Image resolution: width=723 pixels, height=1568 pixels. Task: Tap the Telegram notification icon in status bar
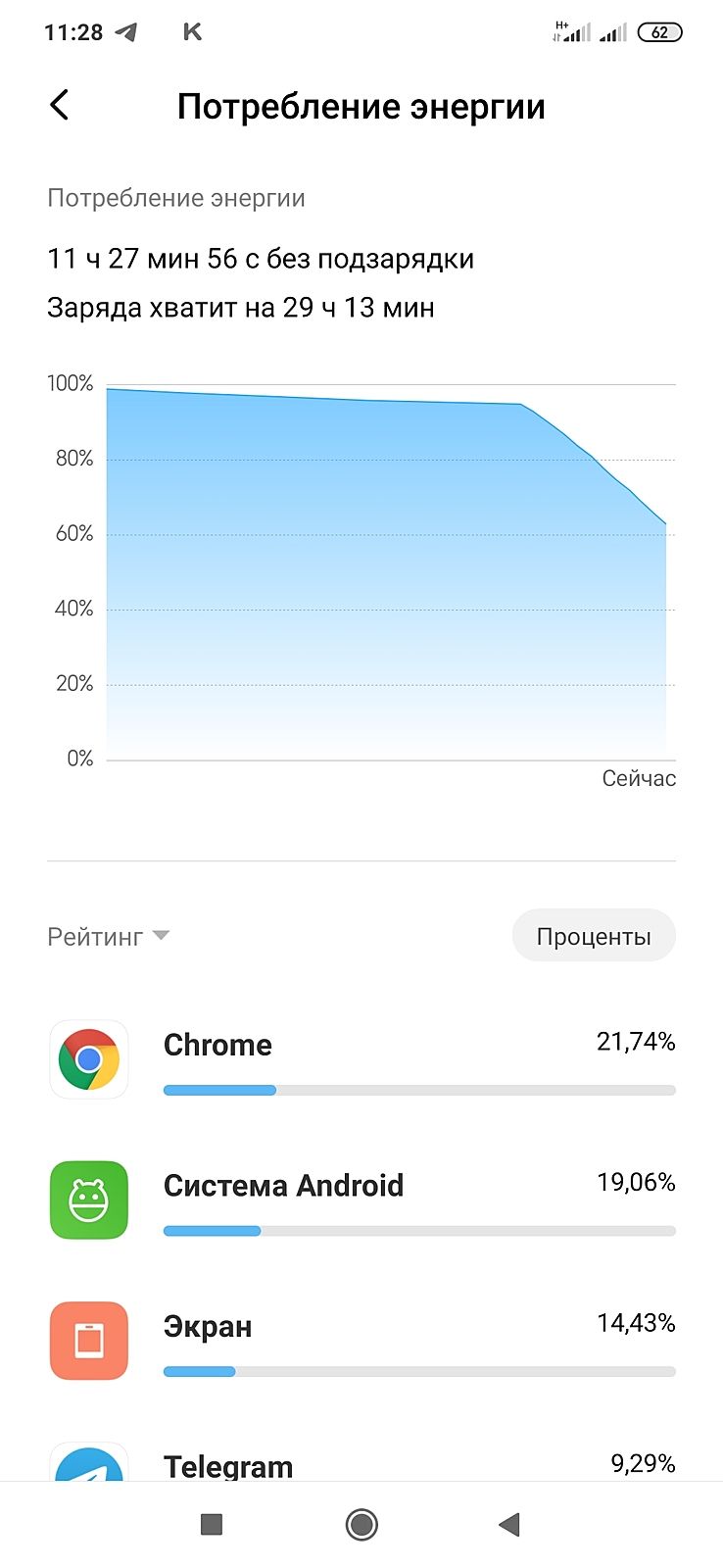[x=126, y=32]
